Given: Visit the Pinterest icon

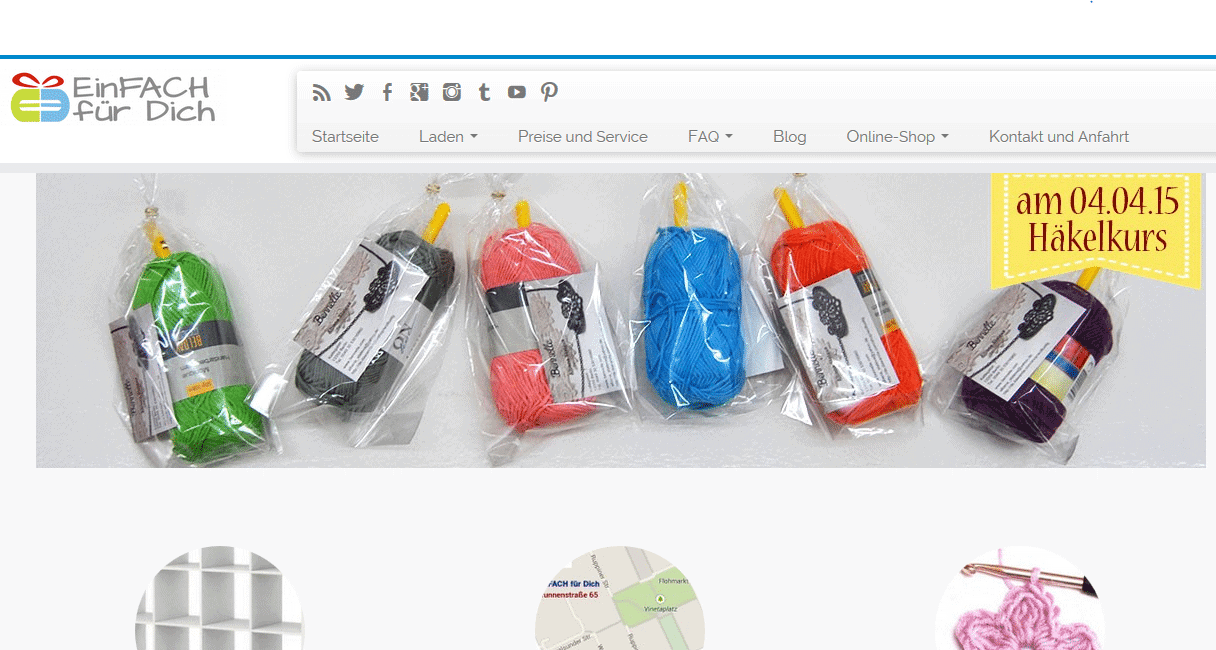Looking at the screenshot, I should (549, 92).
